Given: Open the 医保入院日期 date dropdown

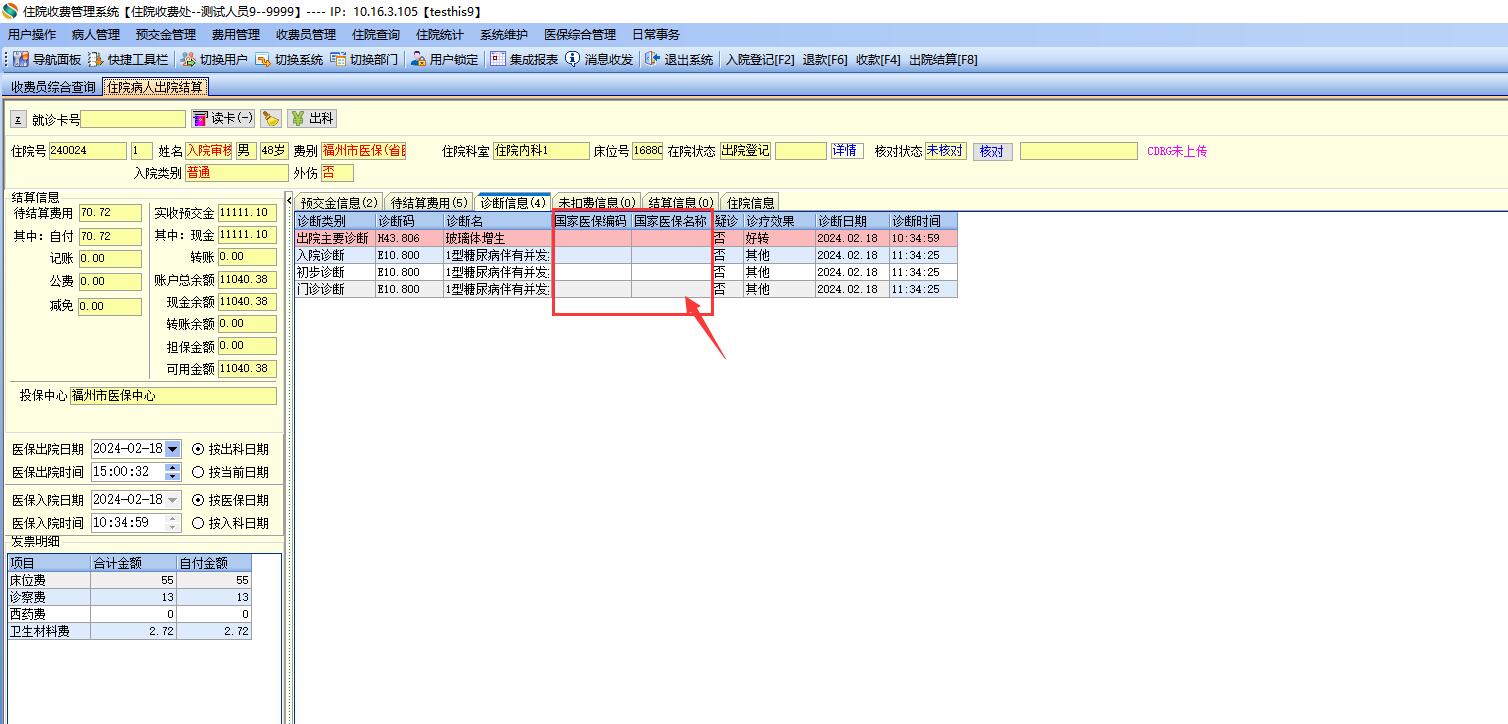Looking at the screenshot, I should (x=173, y=499).
